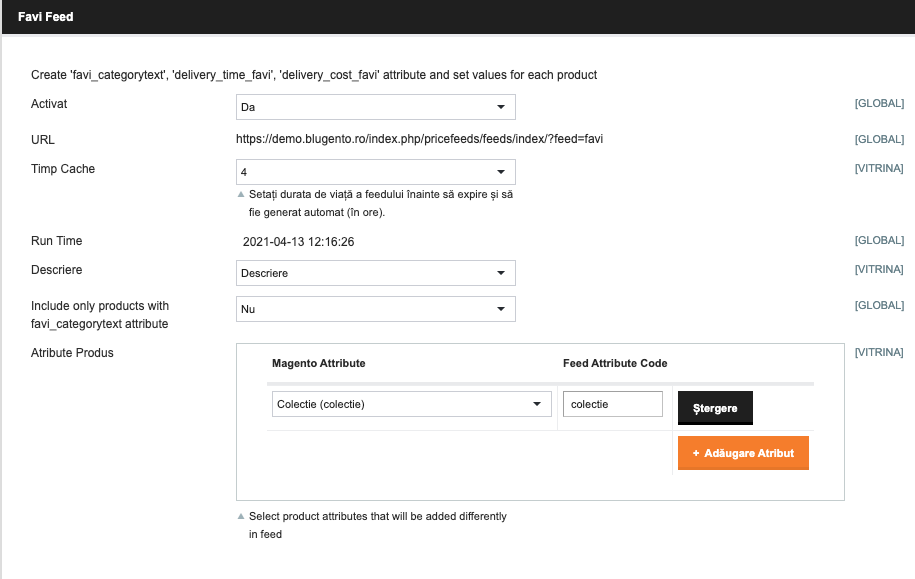Click the Magento Attribute column header
The image size is (915, 579).
point(319,363)
